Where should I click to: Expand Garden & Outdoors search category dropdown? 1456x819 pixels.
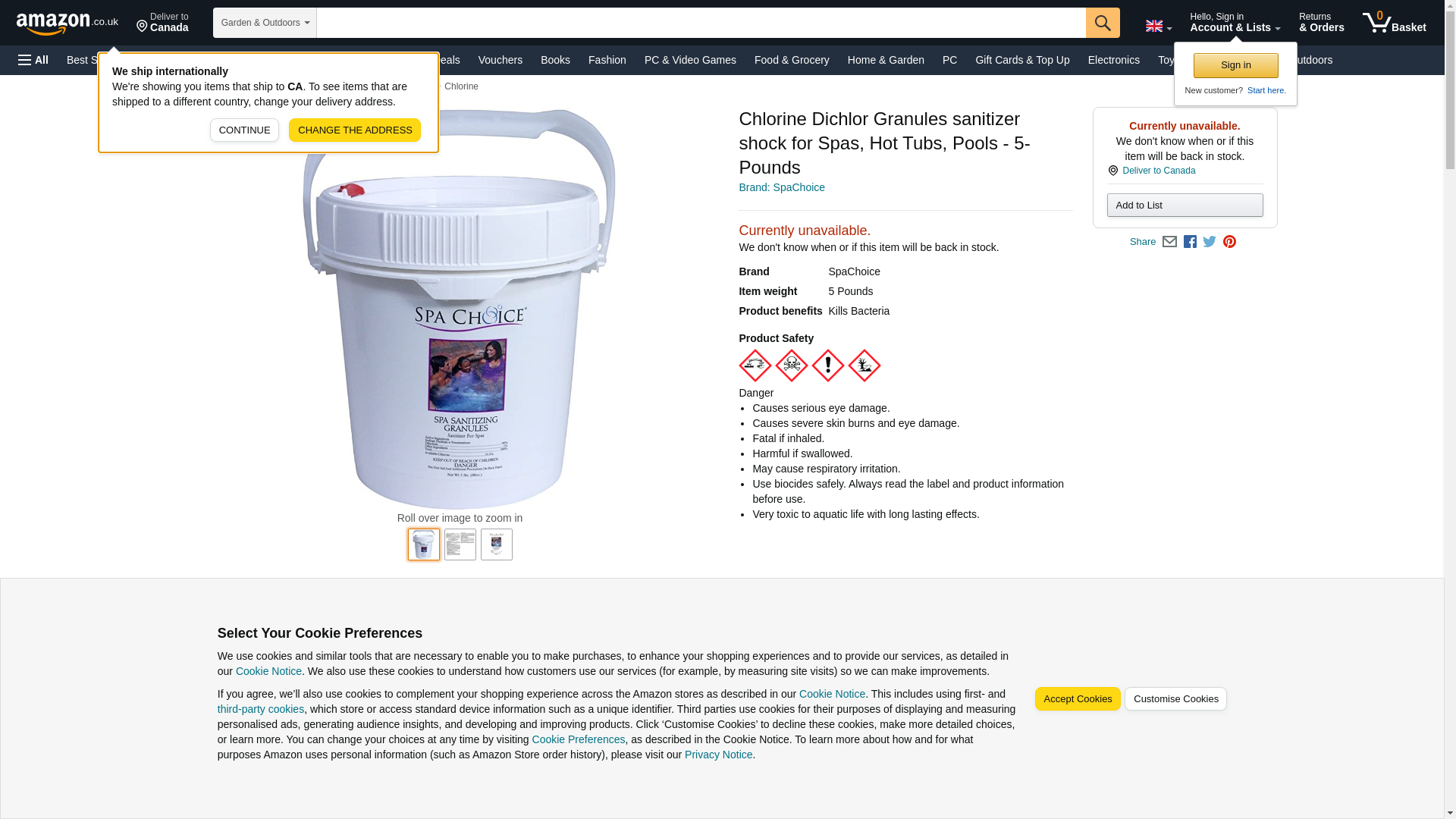pyautogui.click(x=265, y=23)
